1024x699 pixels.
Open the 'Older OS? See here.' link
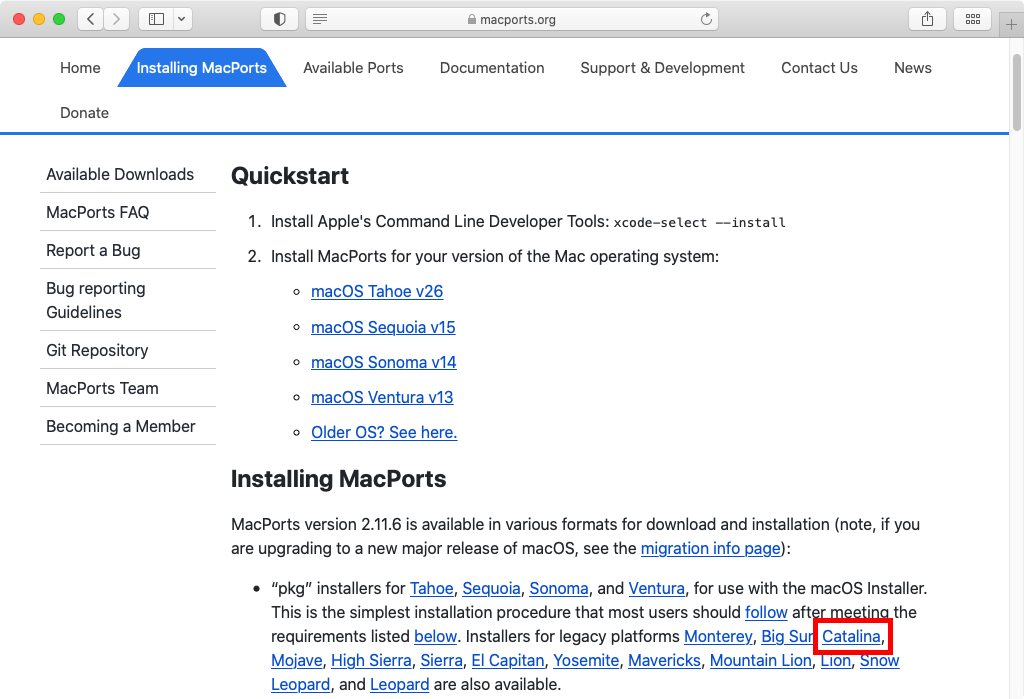click(x=384, y=433)
